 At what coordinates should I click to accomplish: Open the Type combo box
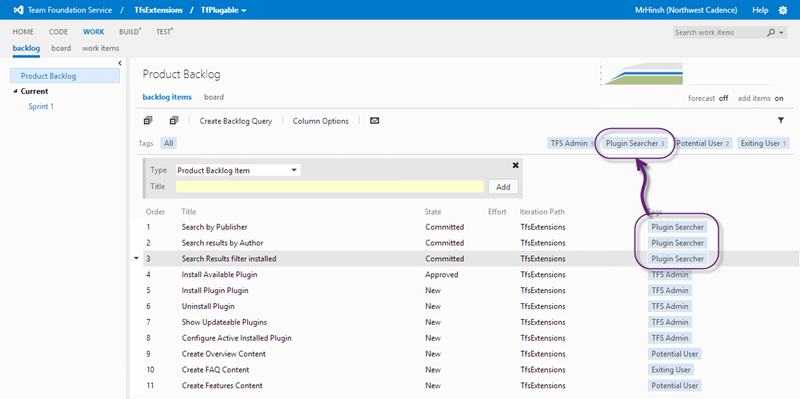tap(238, 170)
